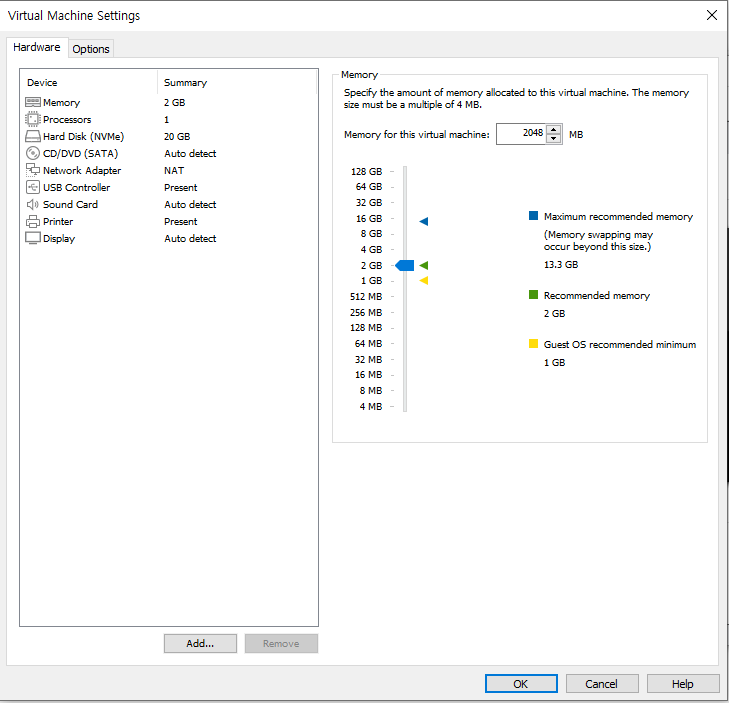The image size is (729, 703).
Task: Select the Memory row label
Action: click(61, 102)
